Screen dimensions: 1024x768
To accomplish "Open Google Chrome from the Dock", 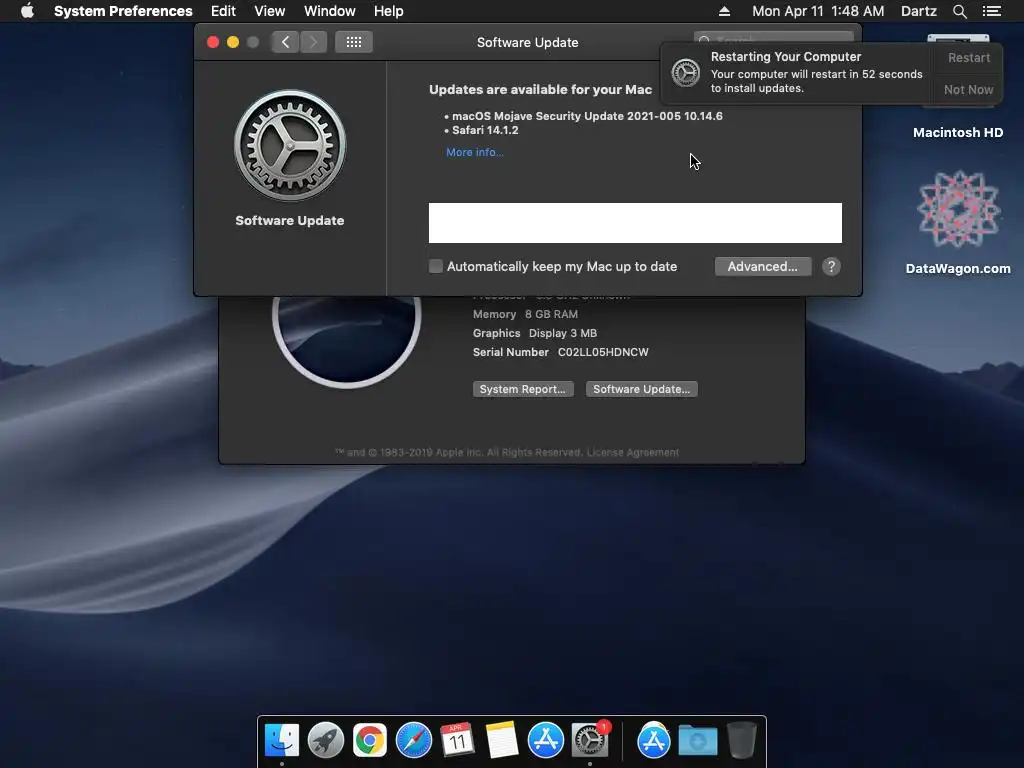I will tap(370, 741).
